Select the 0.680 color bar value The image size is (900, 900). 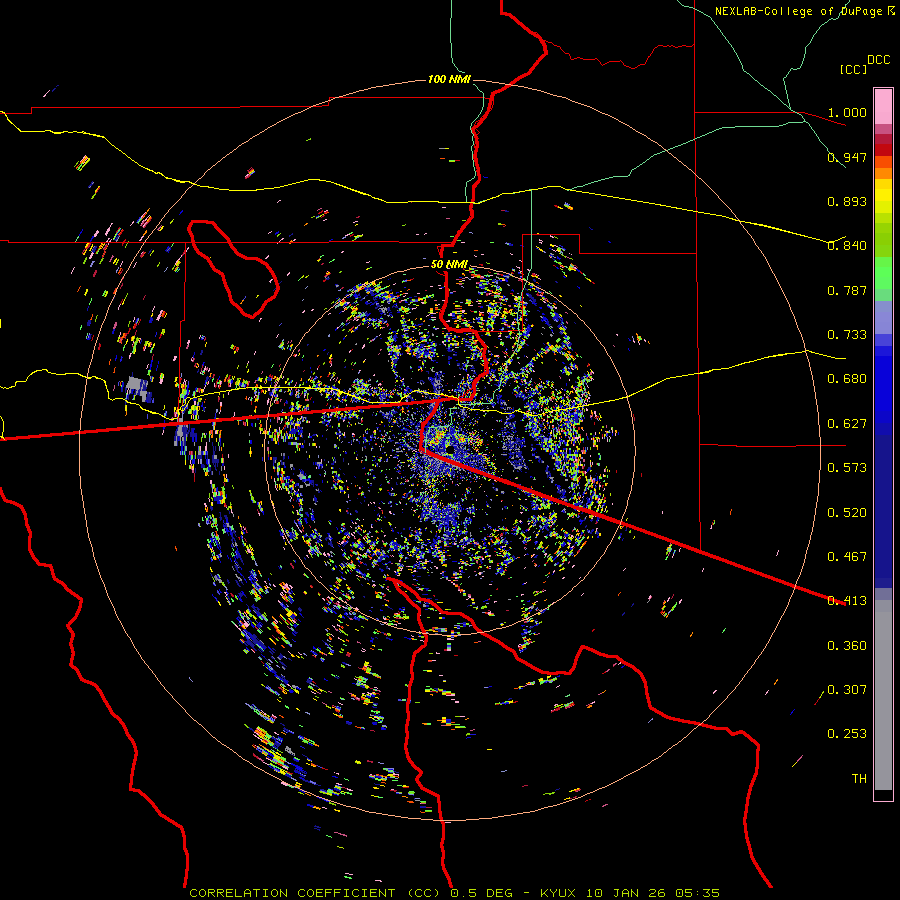(847, 379)
